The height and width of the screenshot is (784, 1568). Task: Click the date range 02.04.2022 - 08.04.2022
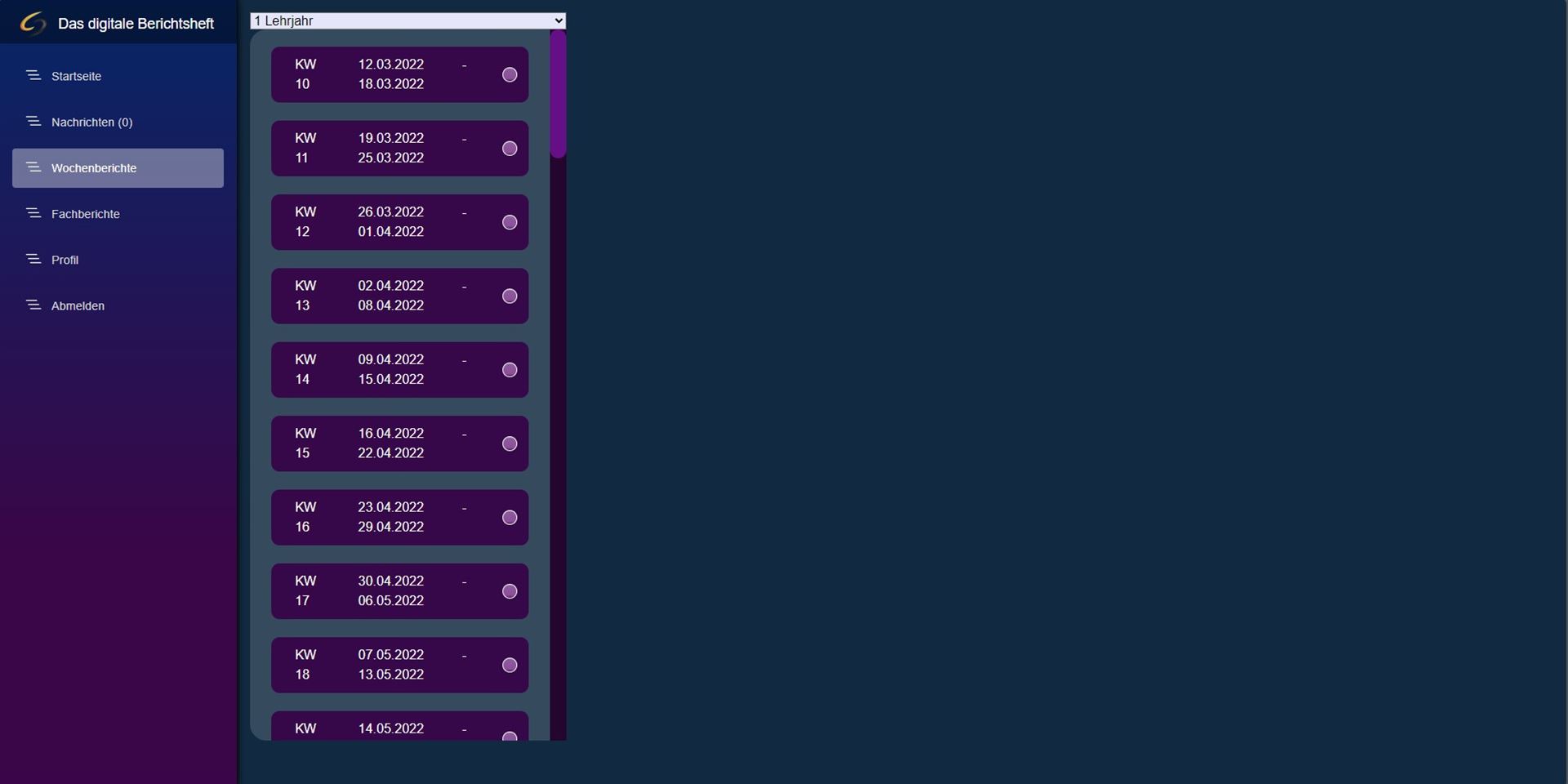[412, 295]
